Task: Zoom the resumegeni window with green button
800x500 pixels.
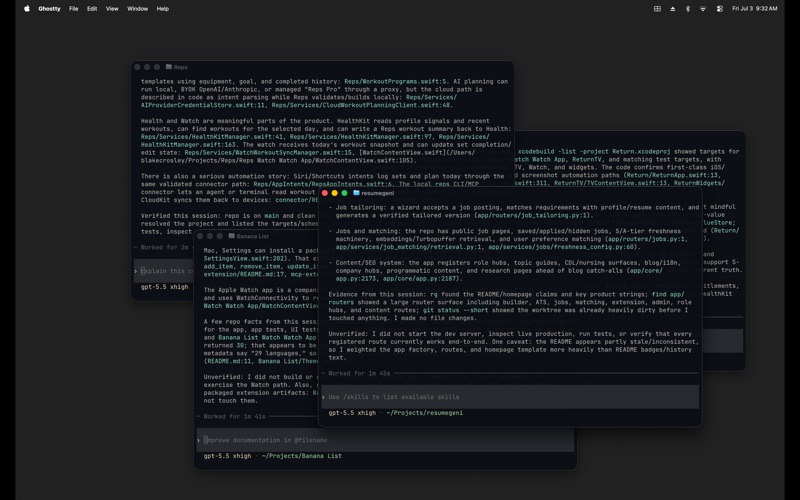Action: coord(344,193)
